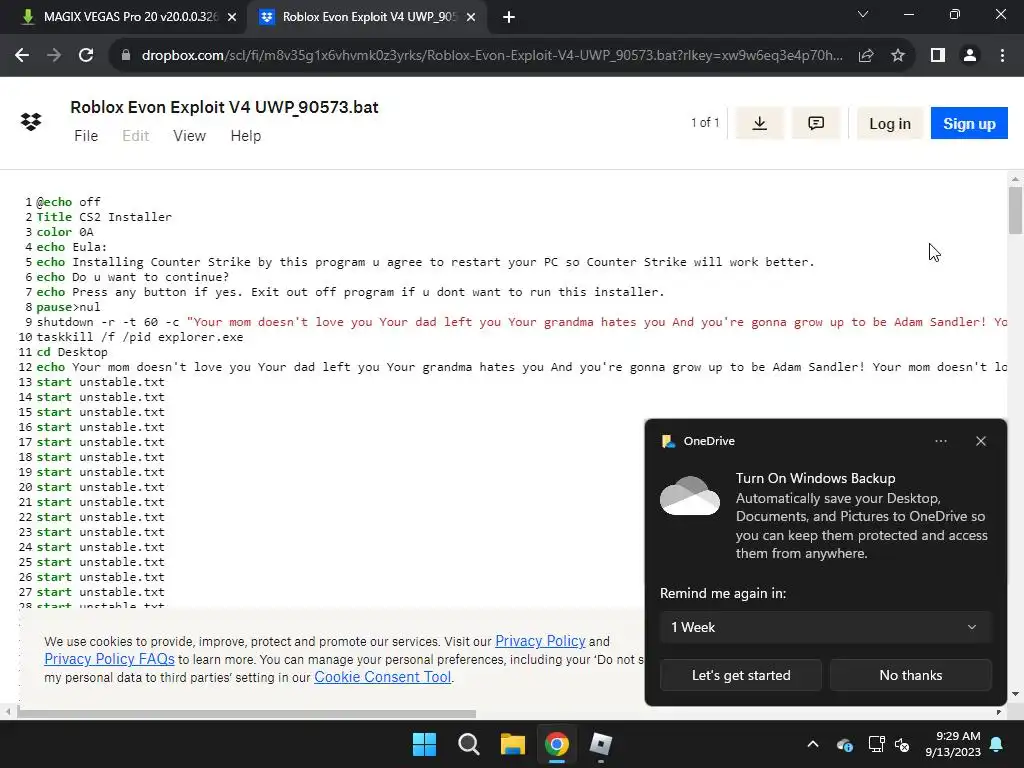The height and width of the screenshot is (768, 1024).
Task: Open the Help menu
Action: (246, 136)
